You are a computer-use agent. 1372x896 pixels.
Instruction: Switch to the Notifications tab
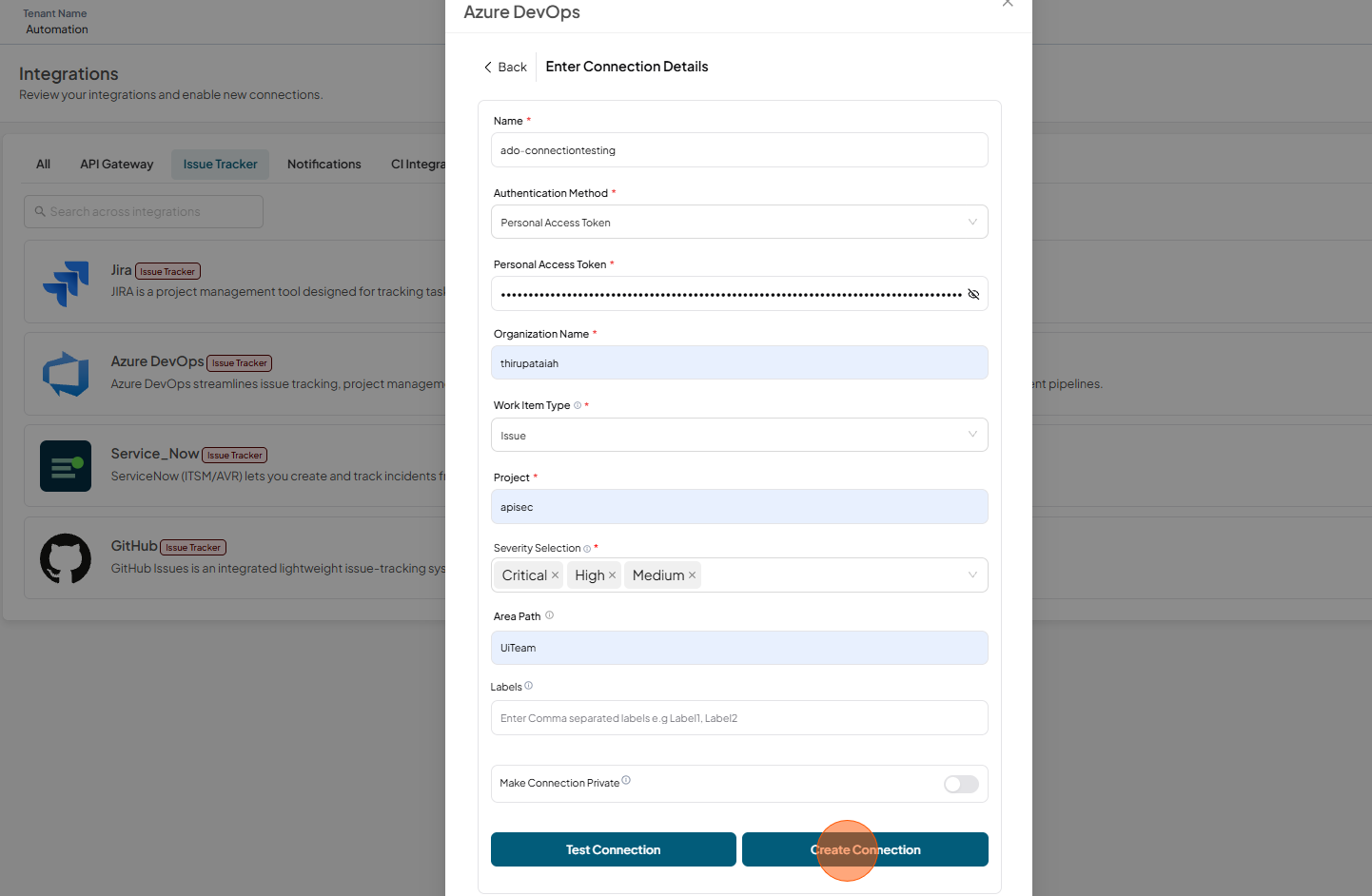pyautogui.click(x=324, y=165)
